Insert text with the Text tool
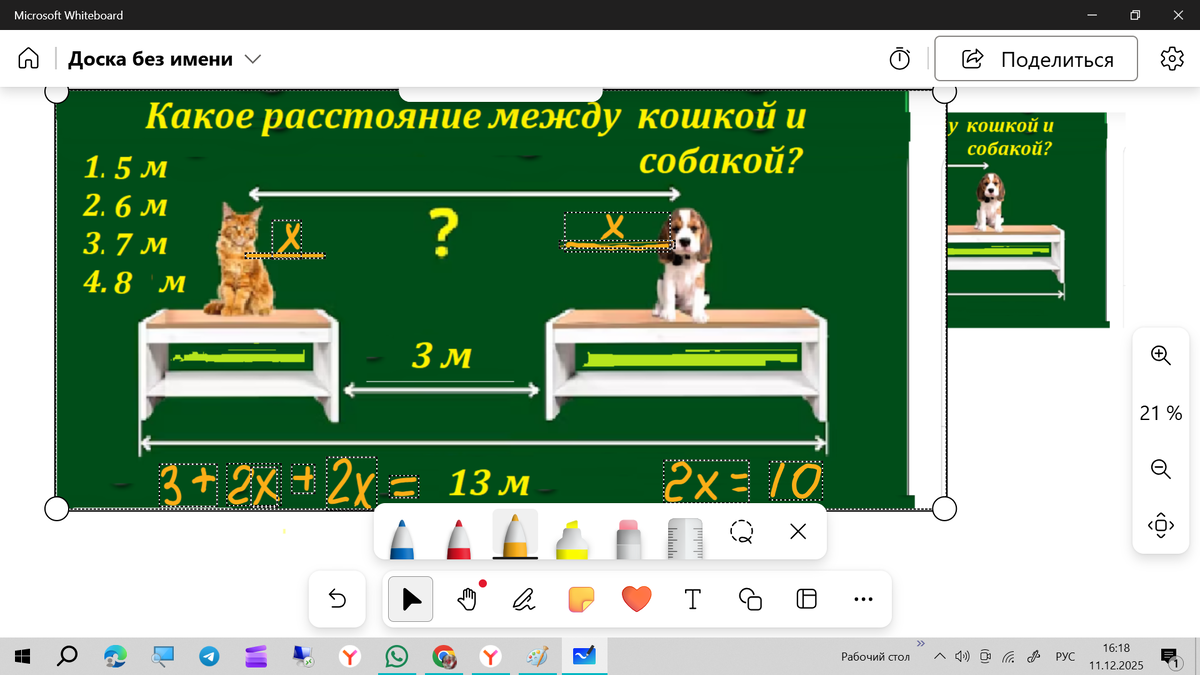Screen dimensions: 1200x675 coord(692,599)
